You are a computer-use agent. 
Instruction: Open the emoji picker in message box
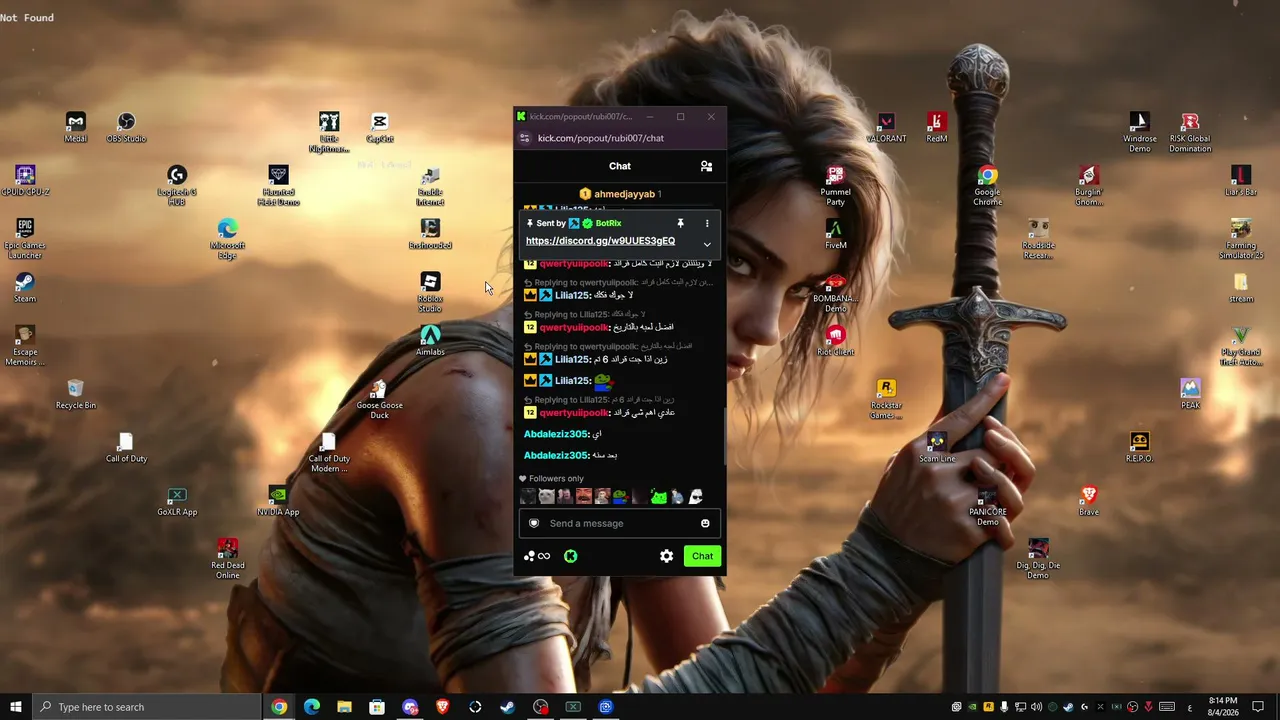pos(705,523)
